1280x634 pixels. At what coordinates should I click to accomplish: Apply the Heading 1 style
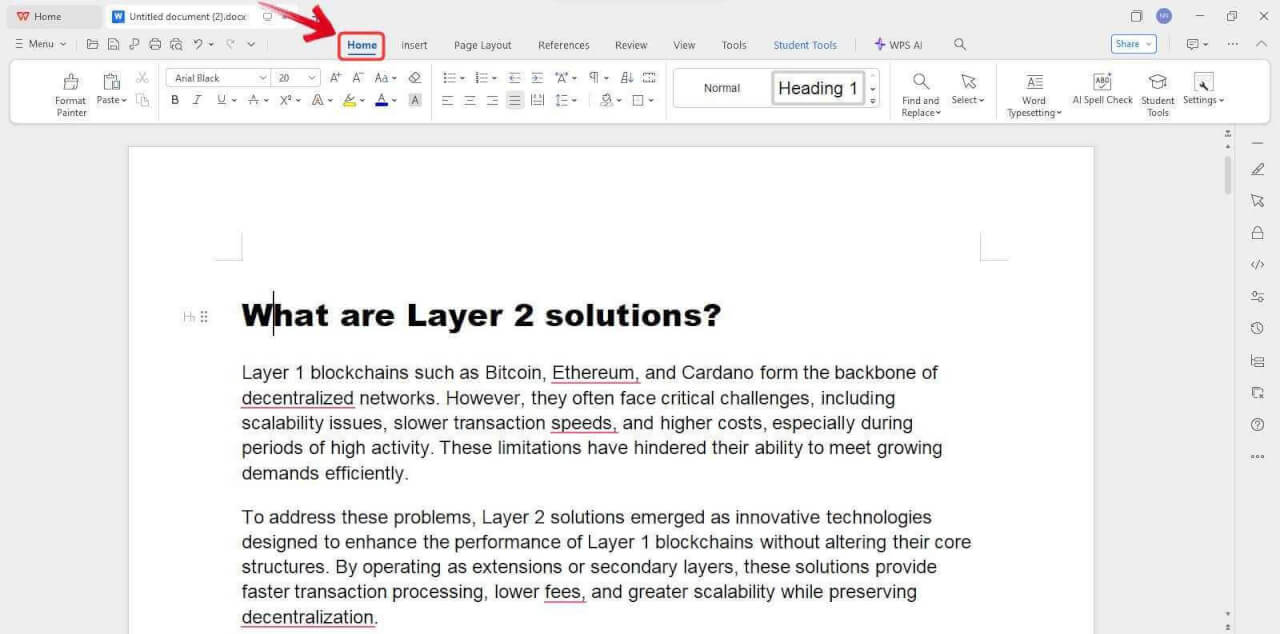(x=816, y=88)
